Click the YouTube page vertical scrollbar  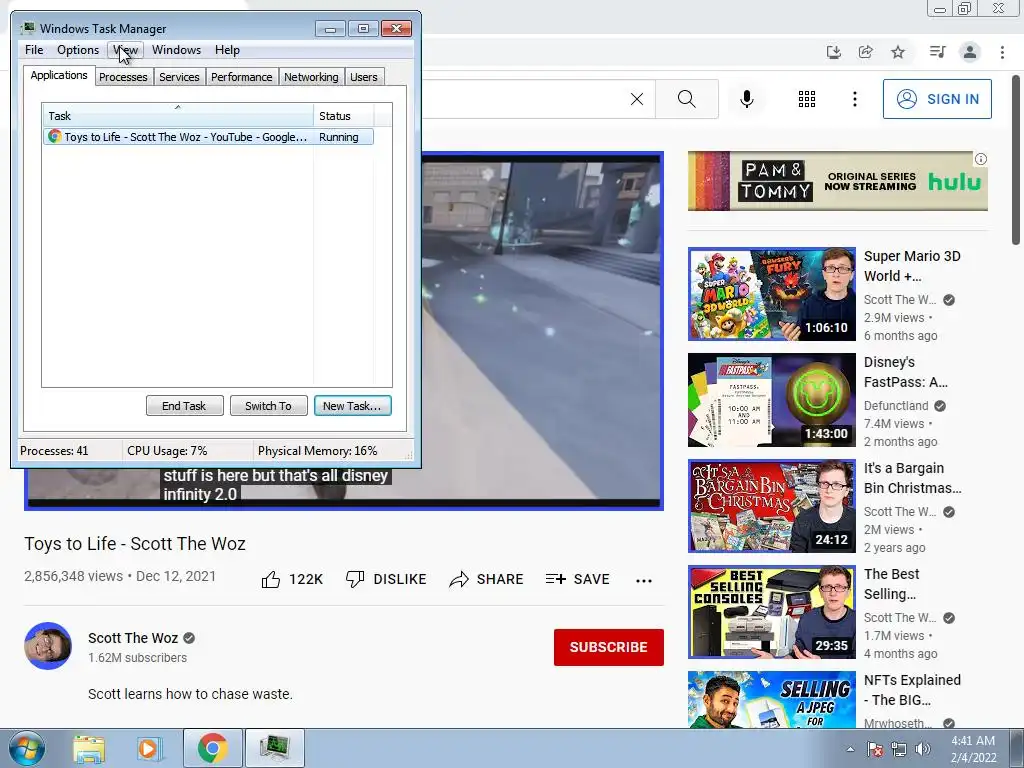(1016, 160)
